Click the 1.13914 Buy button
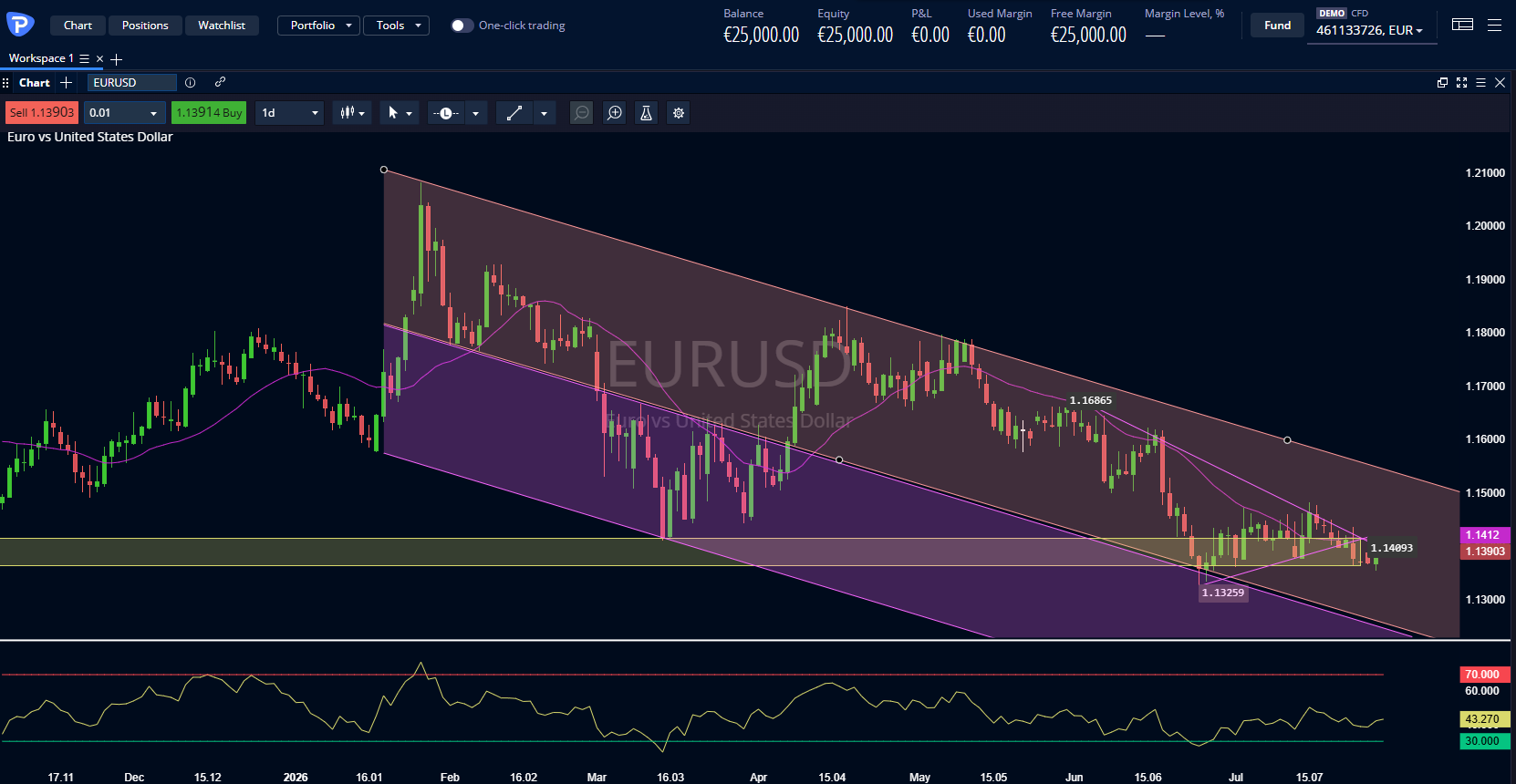 click(209, 113)
